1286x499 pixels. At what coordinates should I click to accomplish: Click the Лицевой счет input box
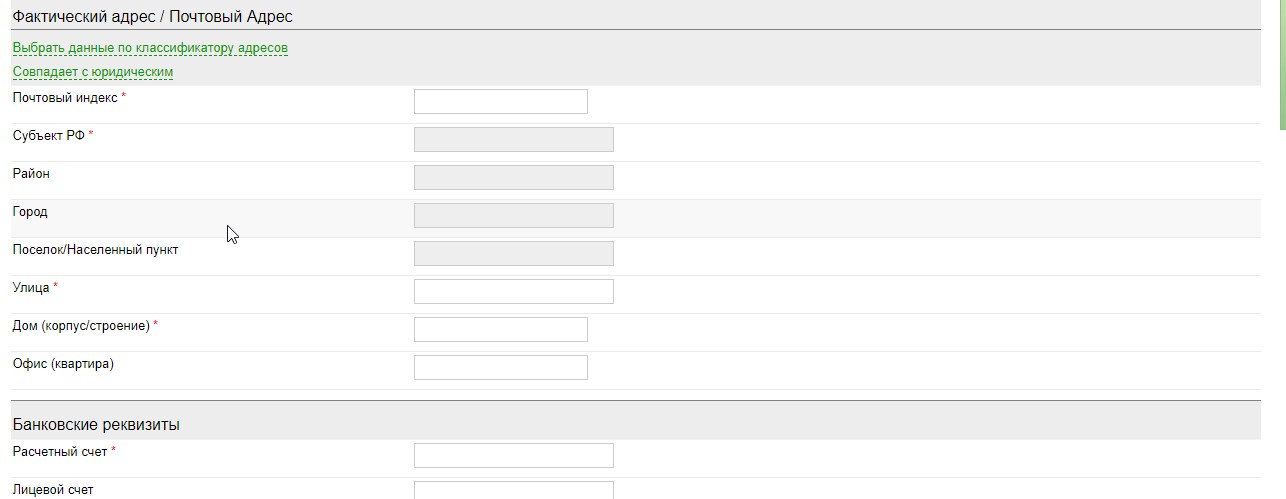pos(513,490)
